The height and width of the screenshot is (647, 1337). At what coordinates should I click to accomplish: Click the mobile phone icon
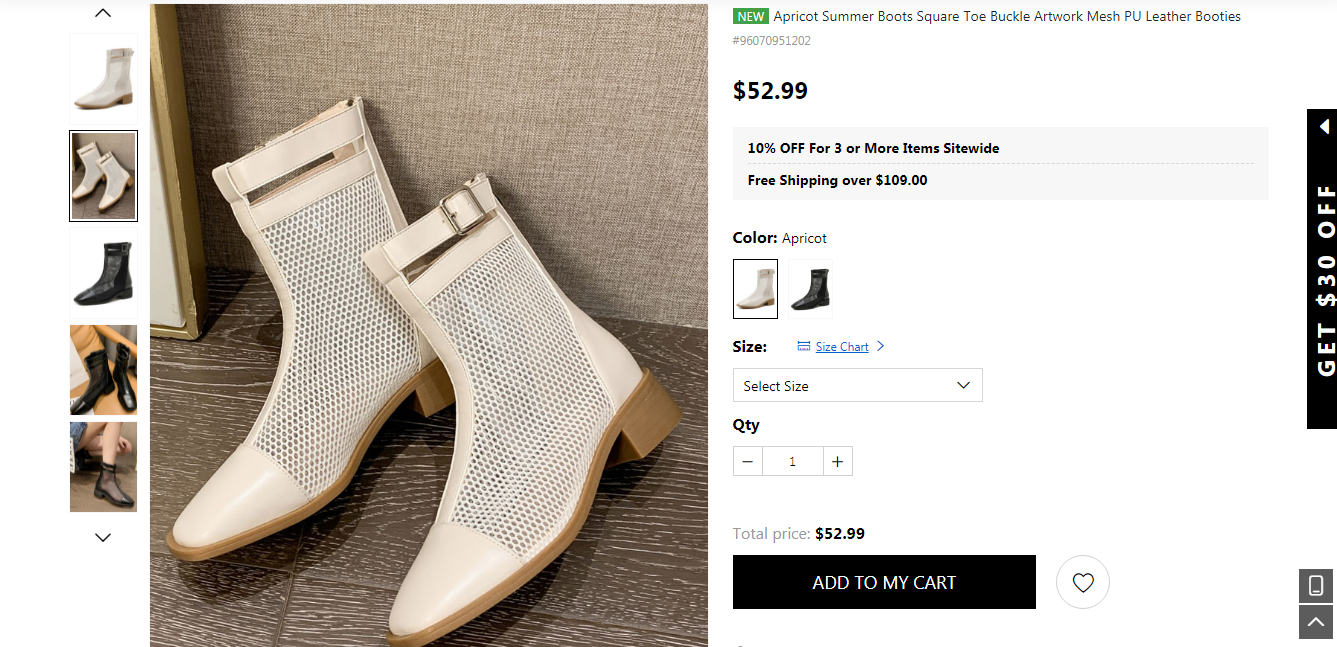[1316, 586]
